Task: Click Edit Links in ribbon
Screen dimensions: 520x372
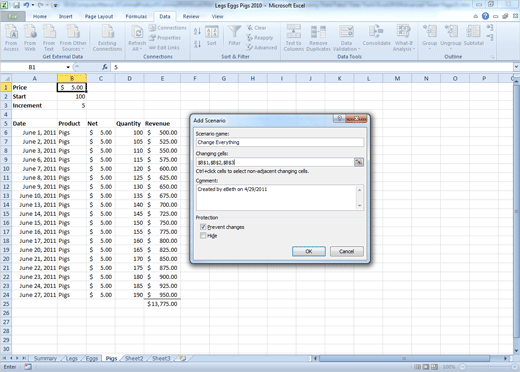Action: [x=164, y=48]
